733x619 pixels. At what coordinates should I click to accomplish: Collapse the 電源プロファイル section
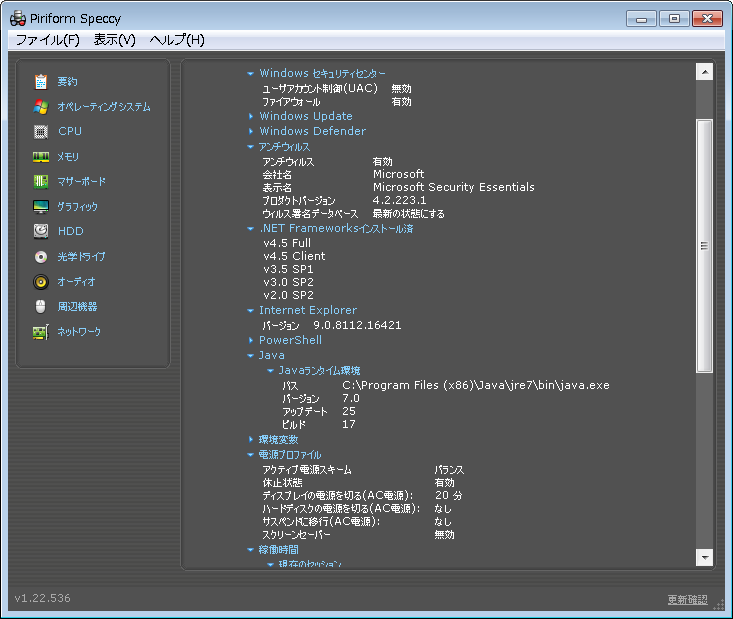[x=251, y=454]
